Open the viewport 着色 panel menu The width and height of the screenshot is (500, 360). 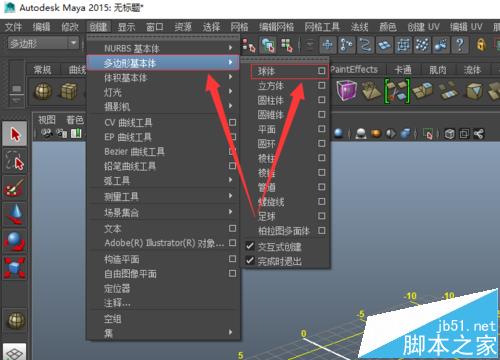pos(75,120)
